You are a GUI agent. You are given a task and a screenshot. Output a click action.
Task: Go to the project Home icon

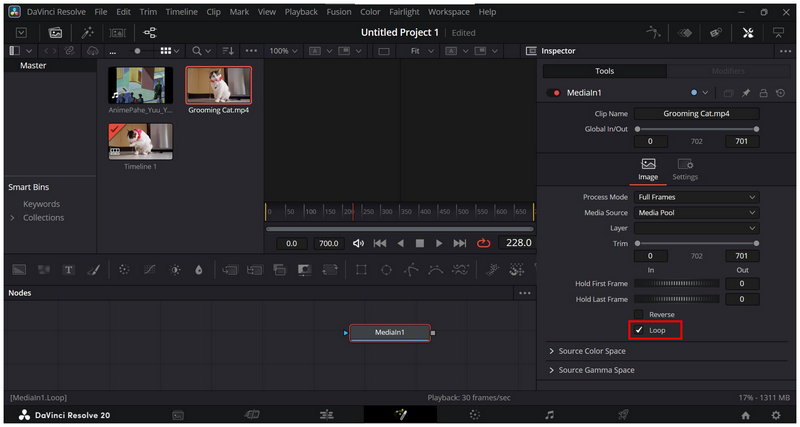coord(745,415)
